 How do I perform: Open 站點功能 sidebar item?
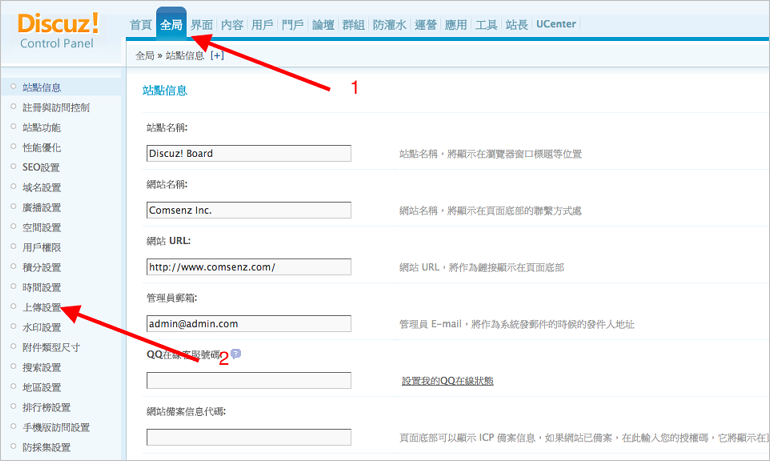pyautogui.click(x=42, y=128)
